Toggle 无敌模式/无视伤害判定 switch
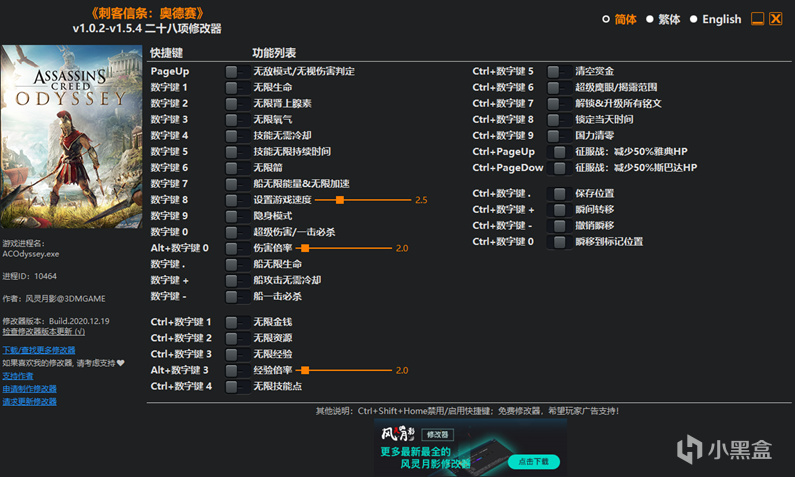This screenshot has height=477, width=795. pos(237,71)
